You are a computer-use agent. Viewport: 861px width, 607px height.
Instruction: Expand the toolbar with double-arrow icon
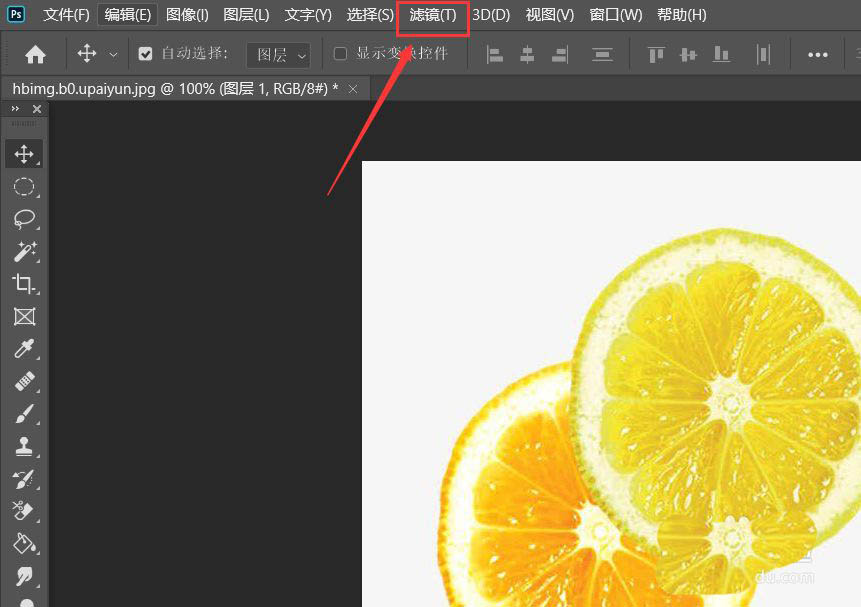(x=15, y=109)
